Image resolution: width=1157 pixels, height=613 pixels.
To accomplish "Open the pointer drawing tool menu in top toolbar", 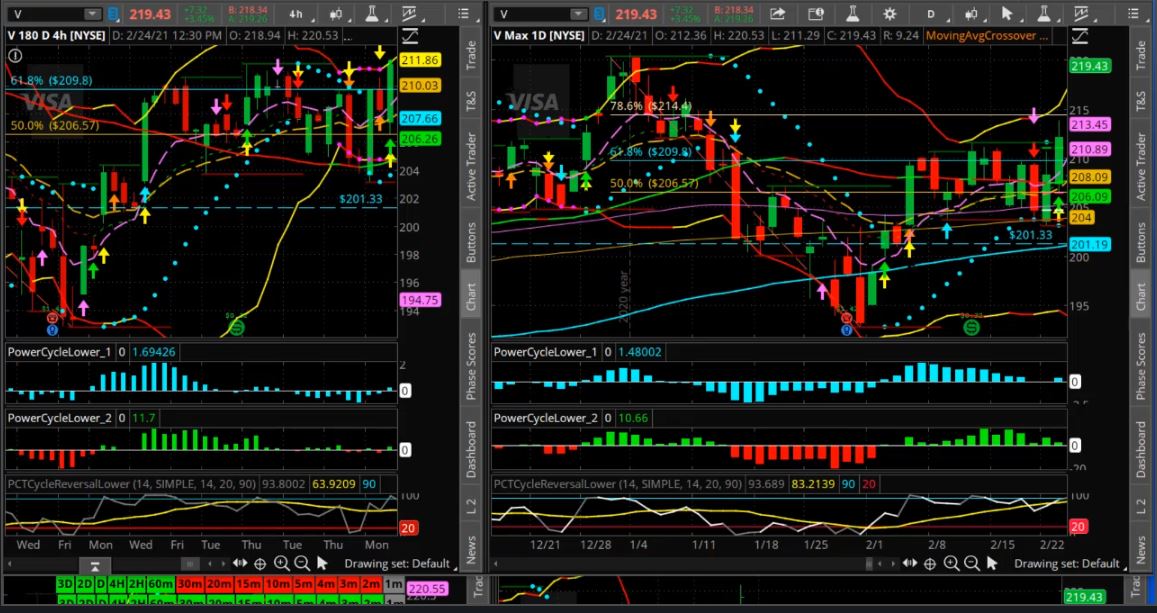I will coord(1008,13).
